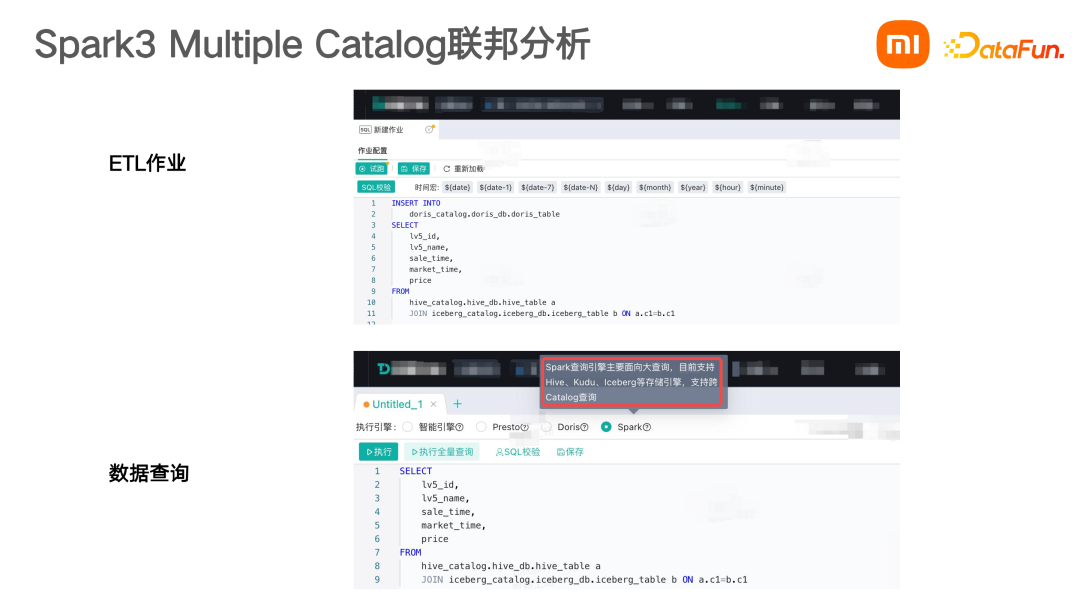This screenshot has height=608, width=1080.
Task: Select the Presto engine radio button
Action: point(481,427)
